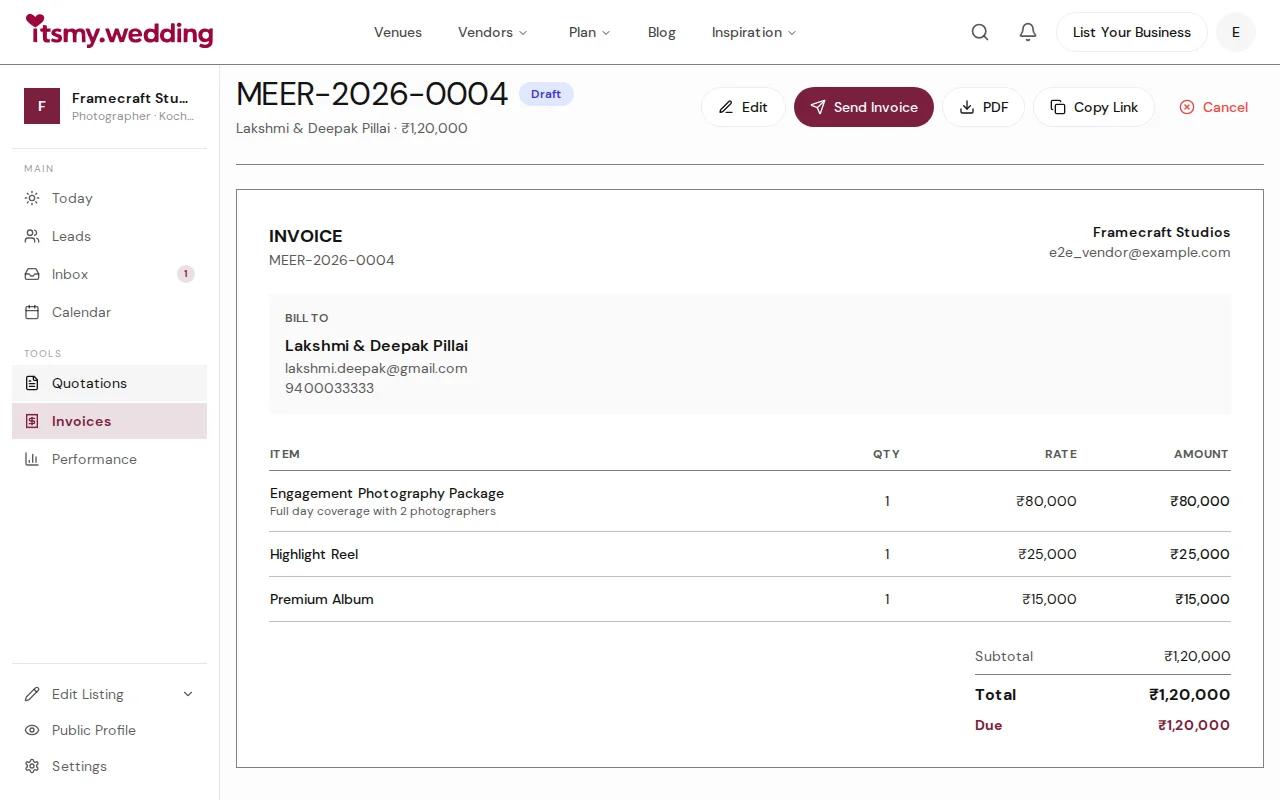This screenshot has width=1280, height=800.
Task: Select the Performance chart icon
Action: pos(32,459)
